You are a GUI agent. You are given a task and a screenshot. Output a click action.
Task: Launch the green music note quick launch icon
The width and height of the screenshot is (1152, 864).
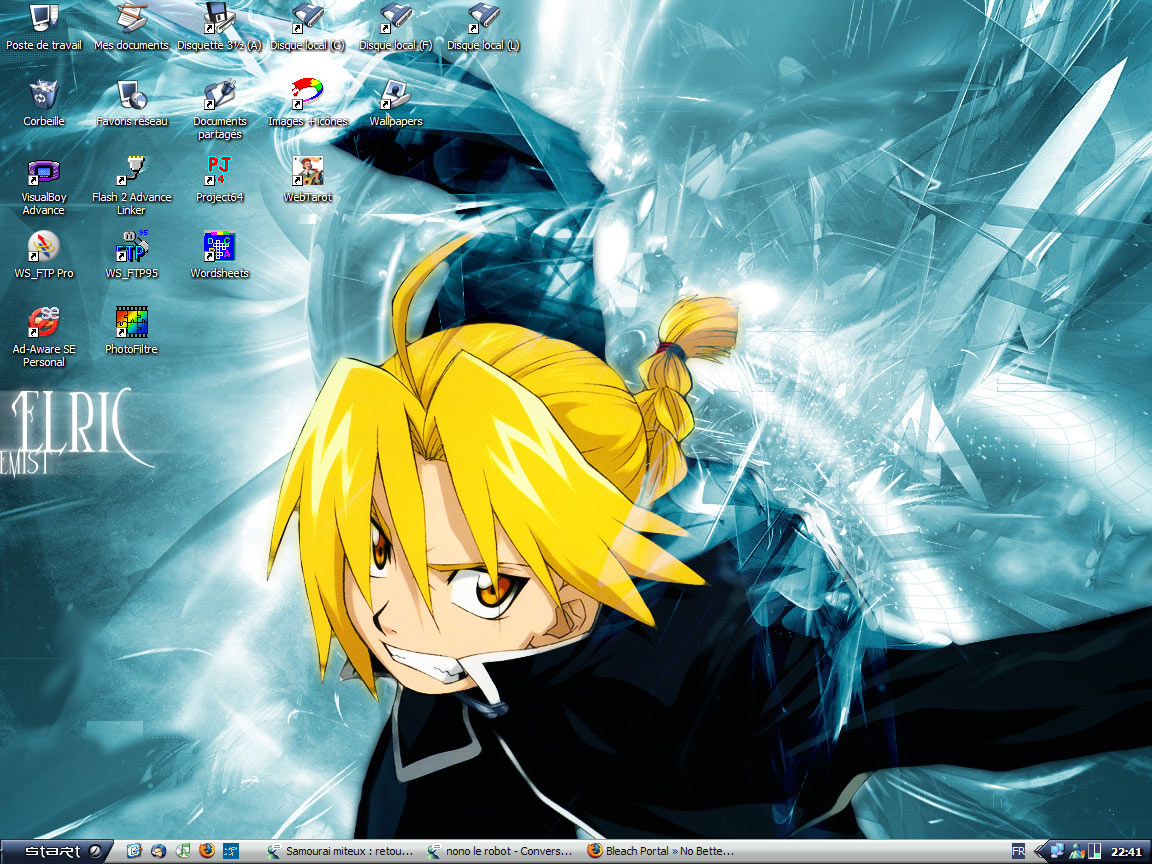click(183, 851)
